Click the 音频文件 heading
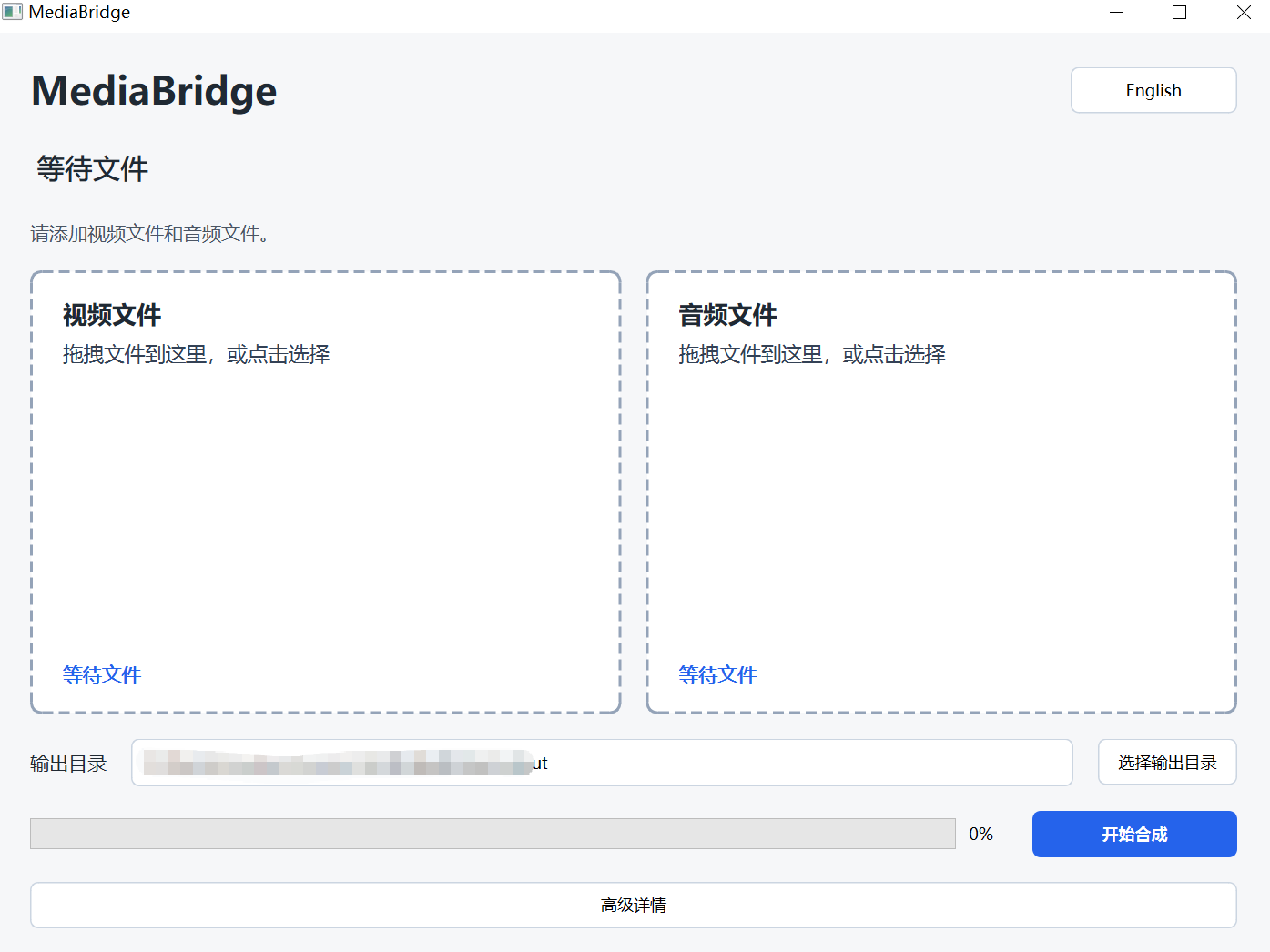 [x=727, y=315]
